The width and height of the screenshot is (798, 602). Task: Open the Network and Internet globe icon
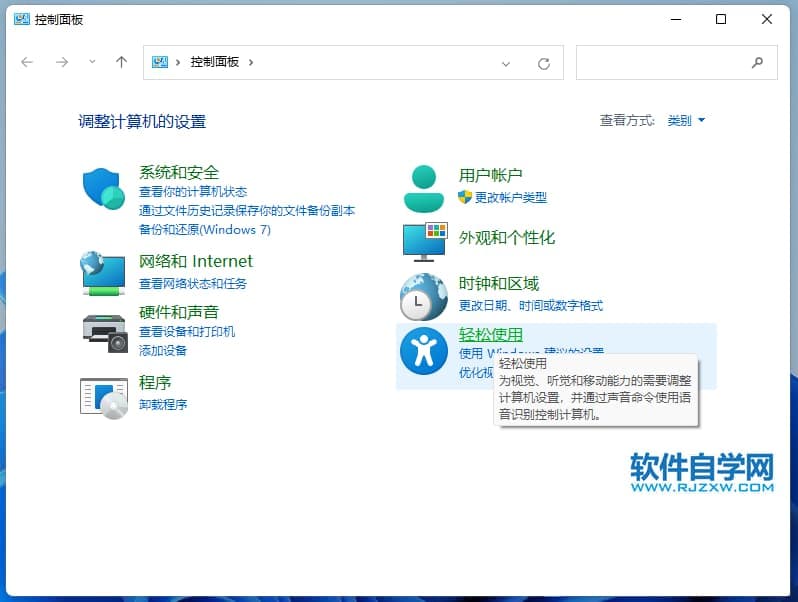coord(104,272)
